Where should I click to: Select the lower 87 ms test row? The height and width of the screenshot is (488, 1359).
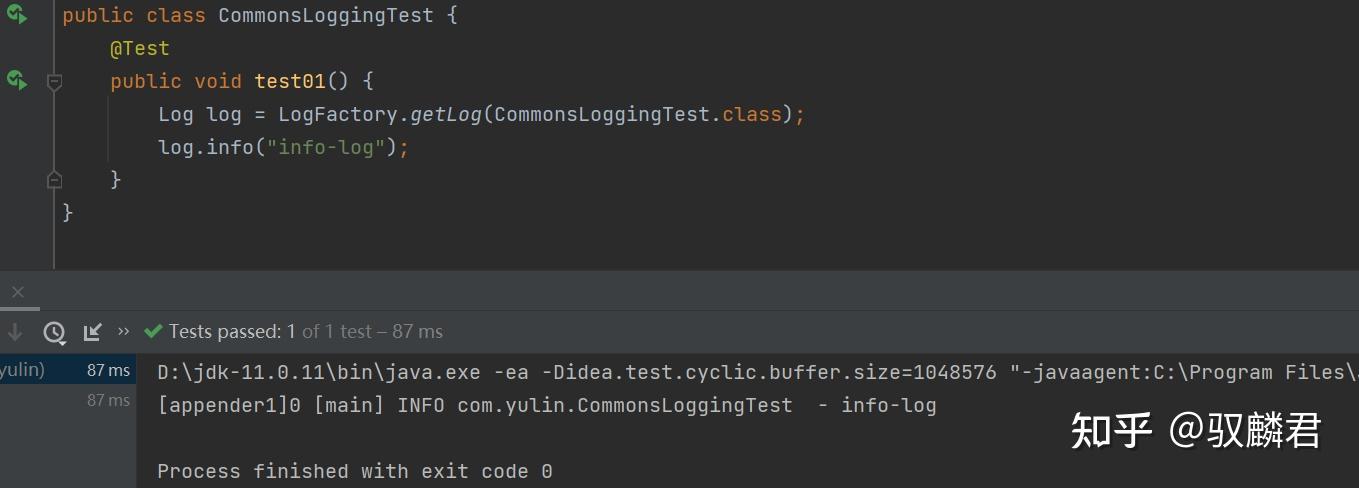68,400
